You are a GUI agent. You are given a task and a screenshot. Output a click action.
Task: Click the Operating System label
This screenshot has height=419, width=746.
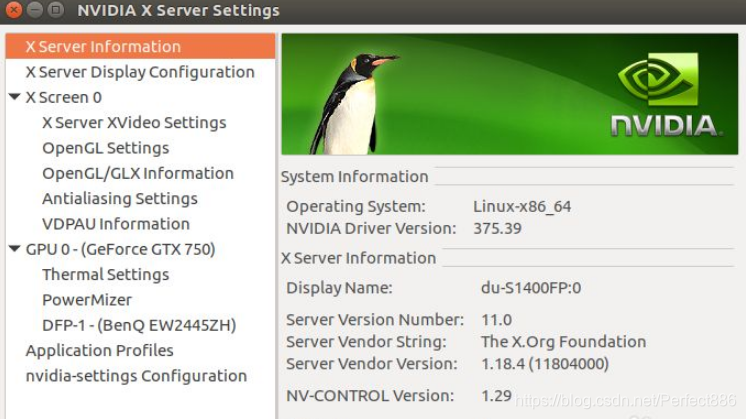pyautogui.click(x=356, y=206)
